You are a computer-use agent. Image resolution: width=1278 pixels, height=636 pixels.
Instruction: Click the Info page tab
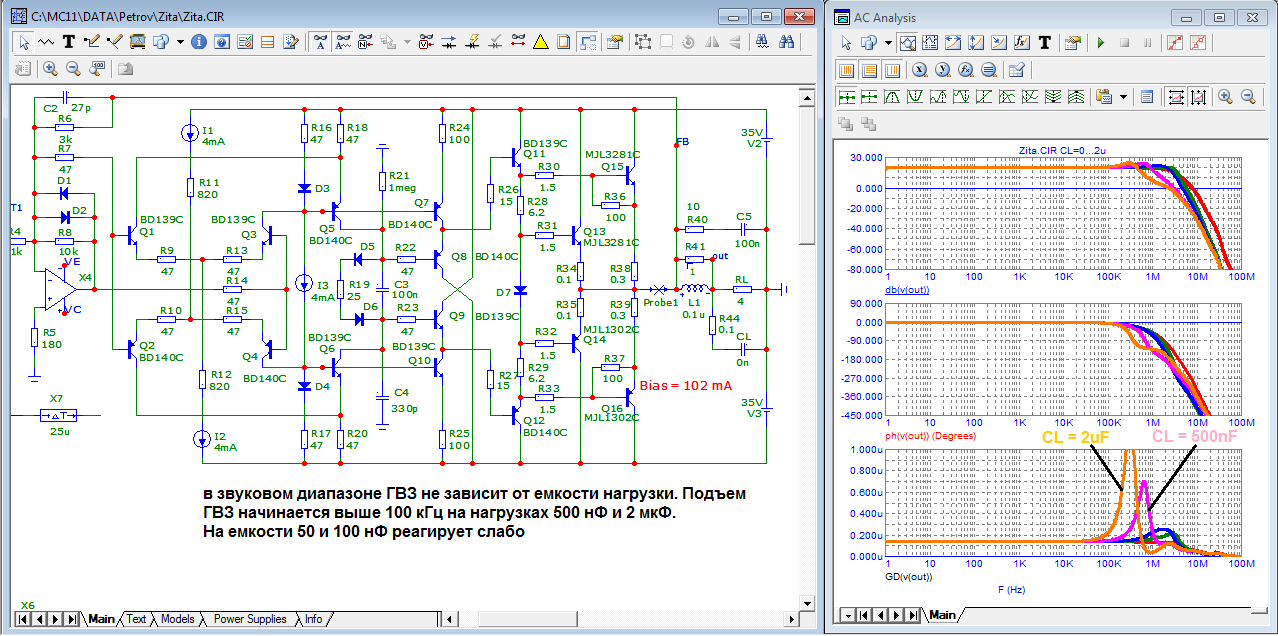314,620
